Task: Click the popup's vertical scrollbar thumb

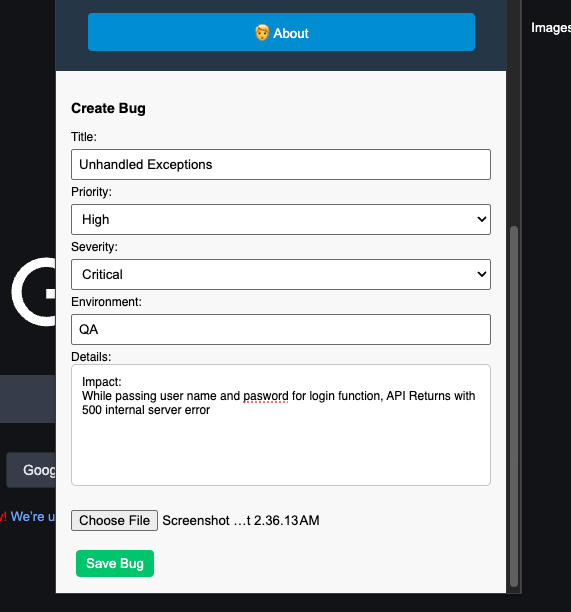Action: (514, 406)
